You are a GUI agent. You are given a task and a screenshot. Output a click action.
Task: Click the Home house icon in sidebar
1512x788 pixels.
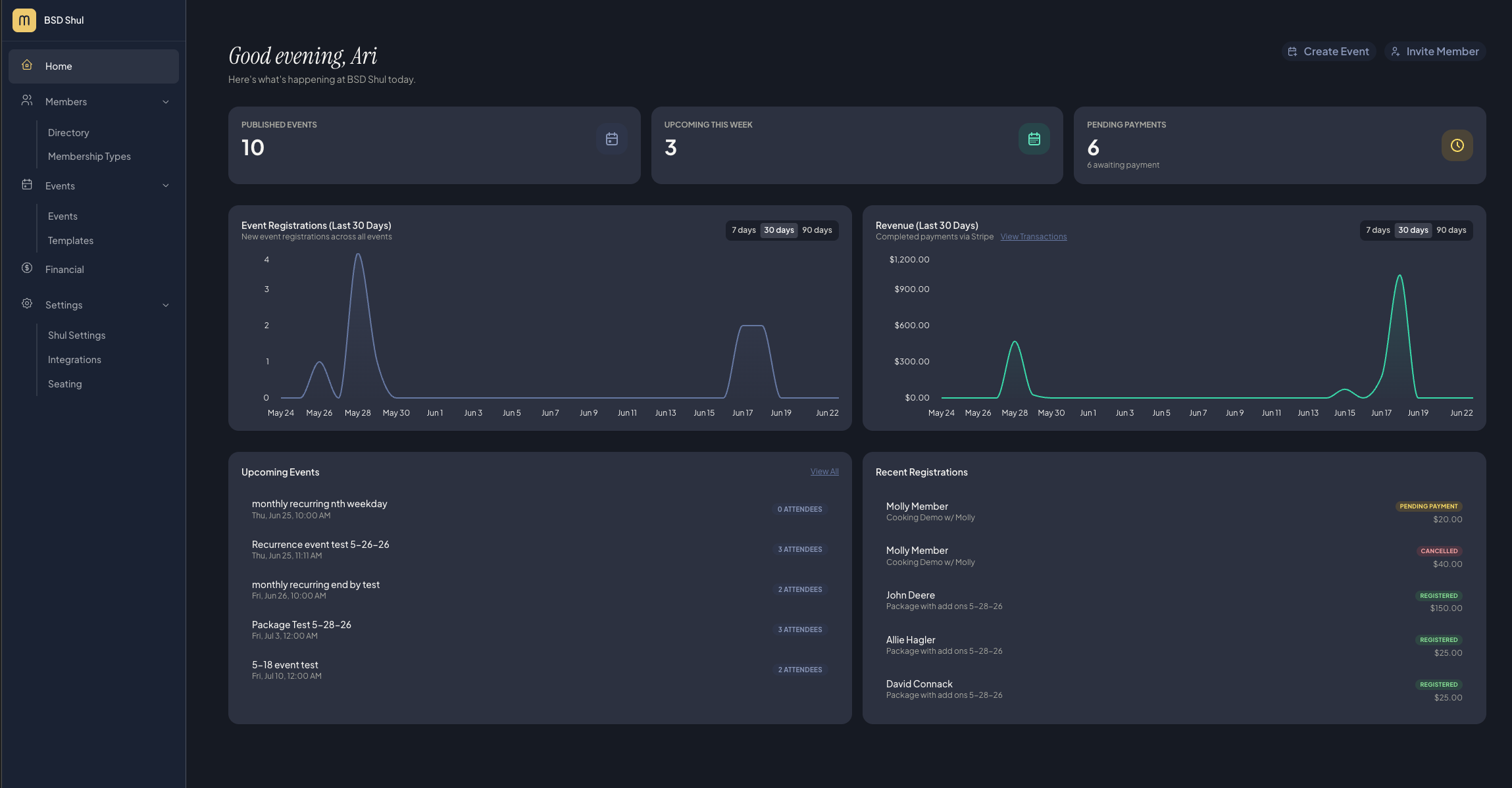pos(27,65)
